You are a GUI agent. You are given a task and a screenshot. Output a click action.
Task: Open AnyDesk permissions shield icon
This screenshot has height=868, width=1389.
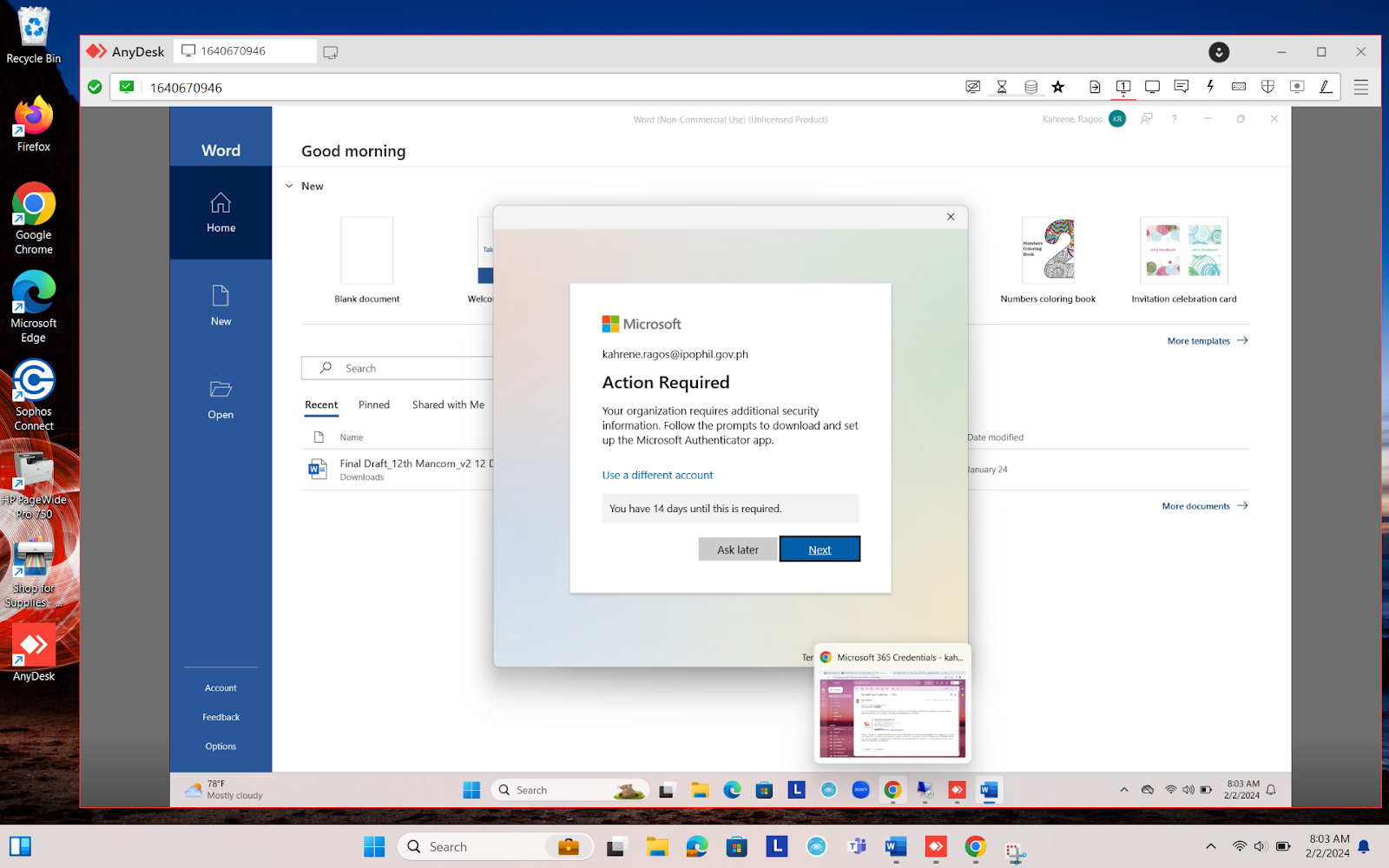pyautogui.click(x=1267, y=87)
